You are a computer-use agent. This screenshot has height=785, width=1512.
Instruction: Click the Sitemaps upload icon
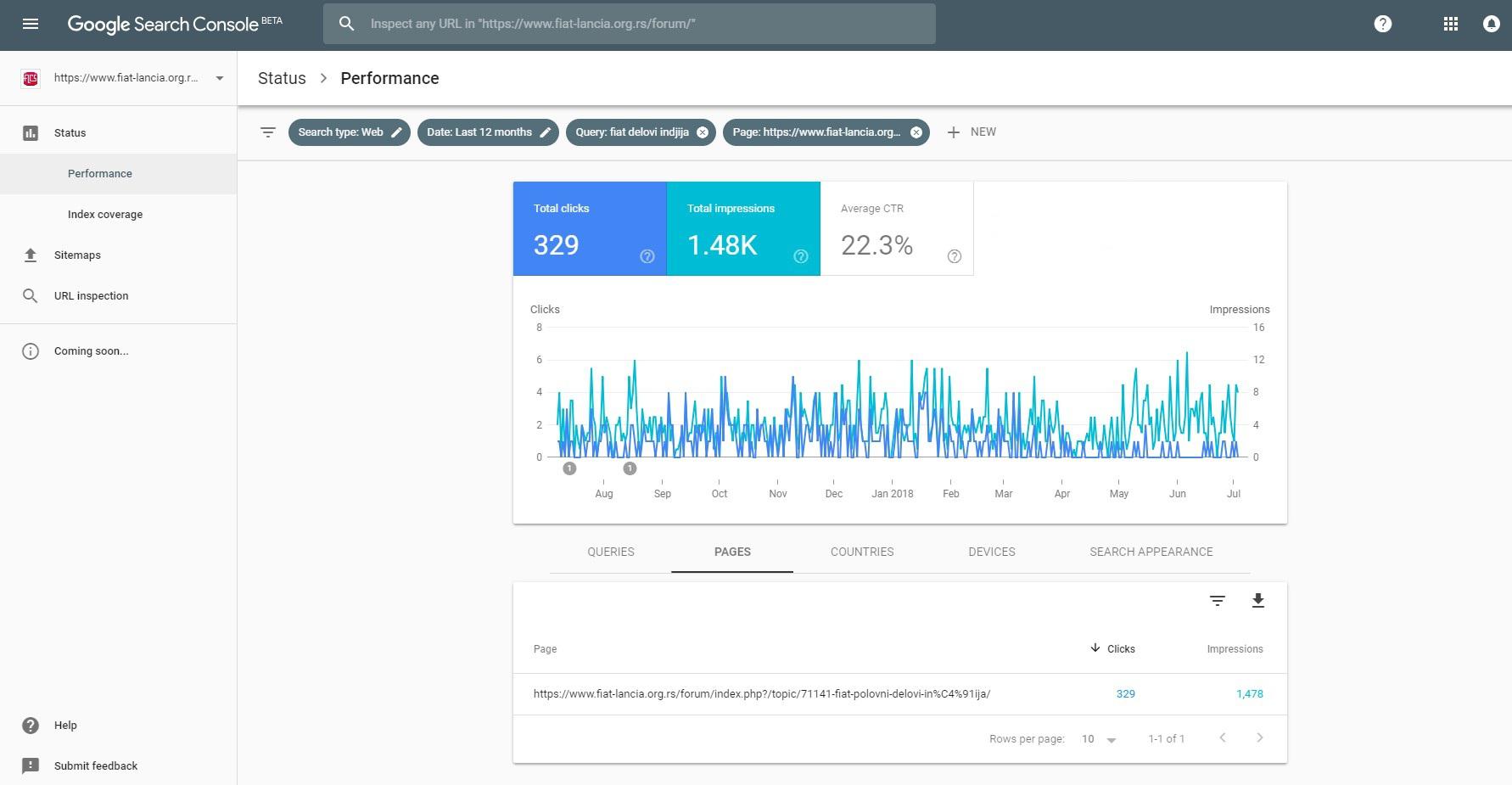click(31, 255)
